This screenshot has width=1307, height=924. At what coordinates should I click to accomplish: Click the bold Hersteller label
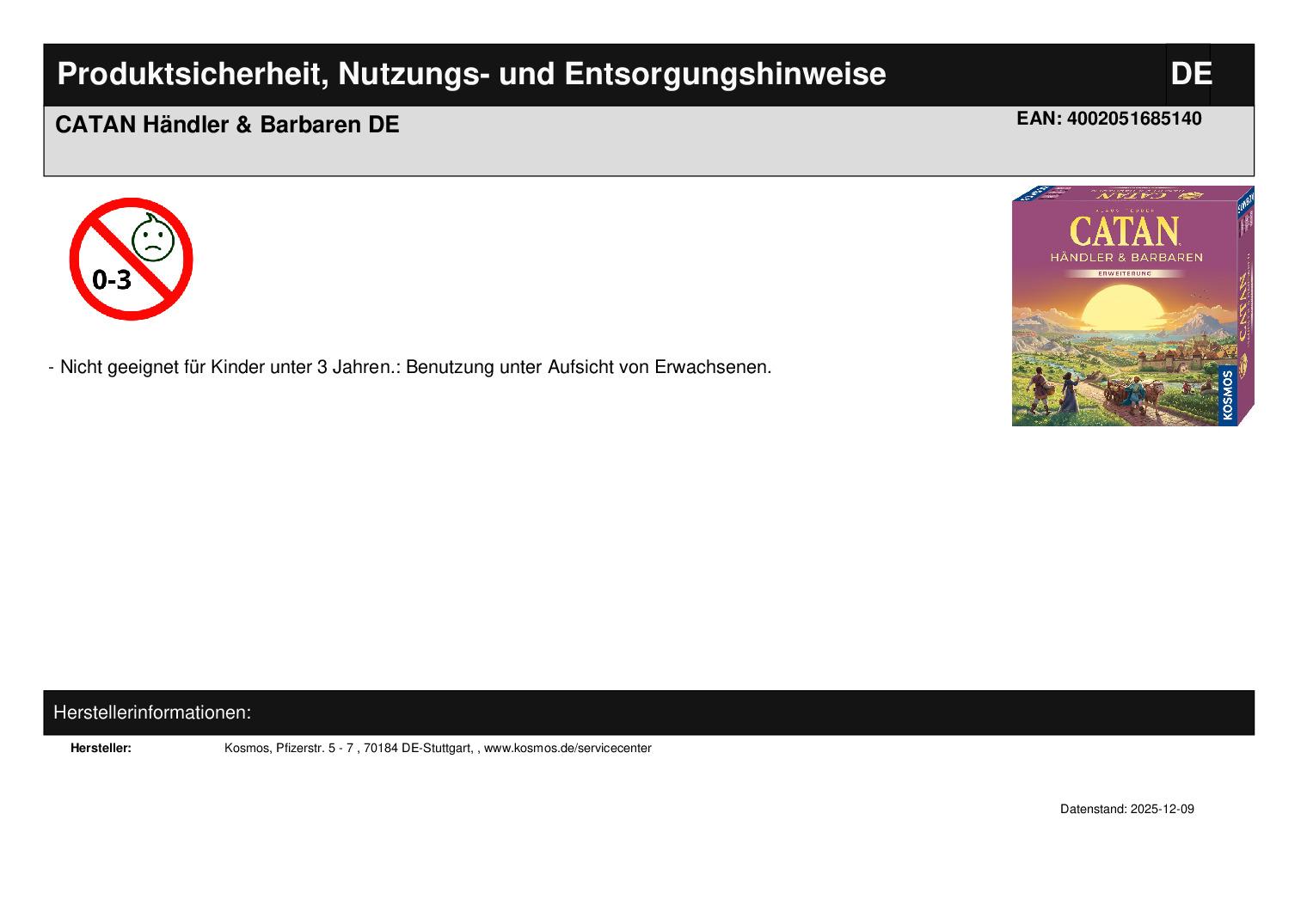coord(101,748)
